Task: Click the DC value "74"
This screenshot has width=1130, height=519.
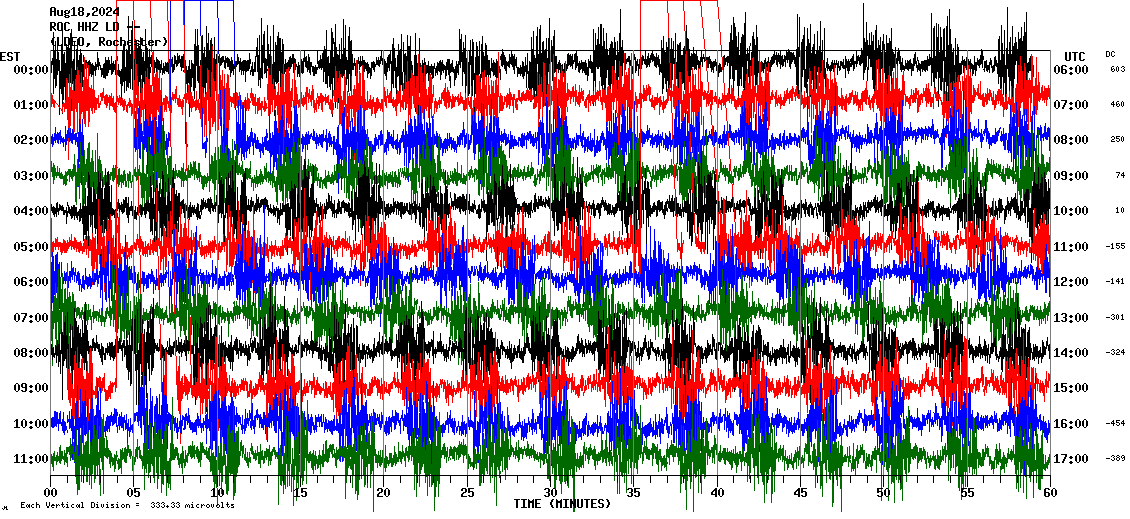Action: click(x=1120, y=175)
